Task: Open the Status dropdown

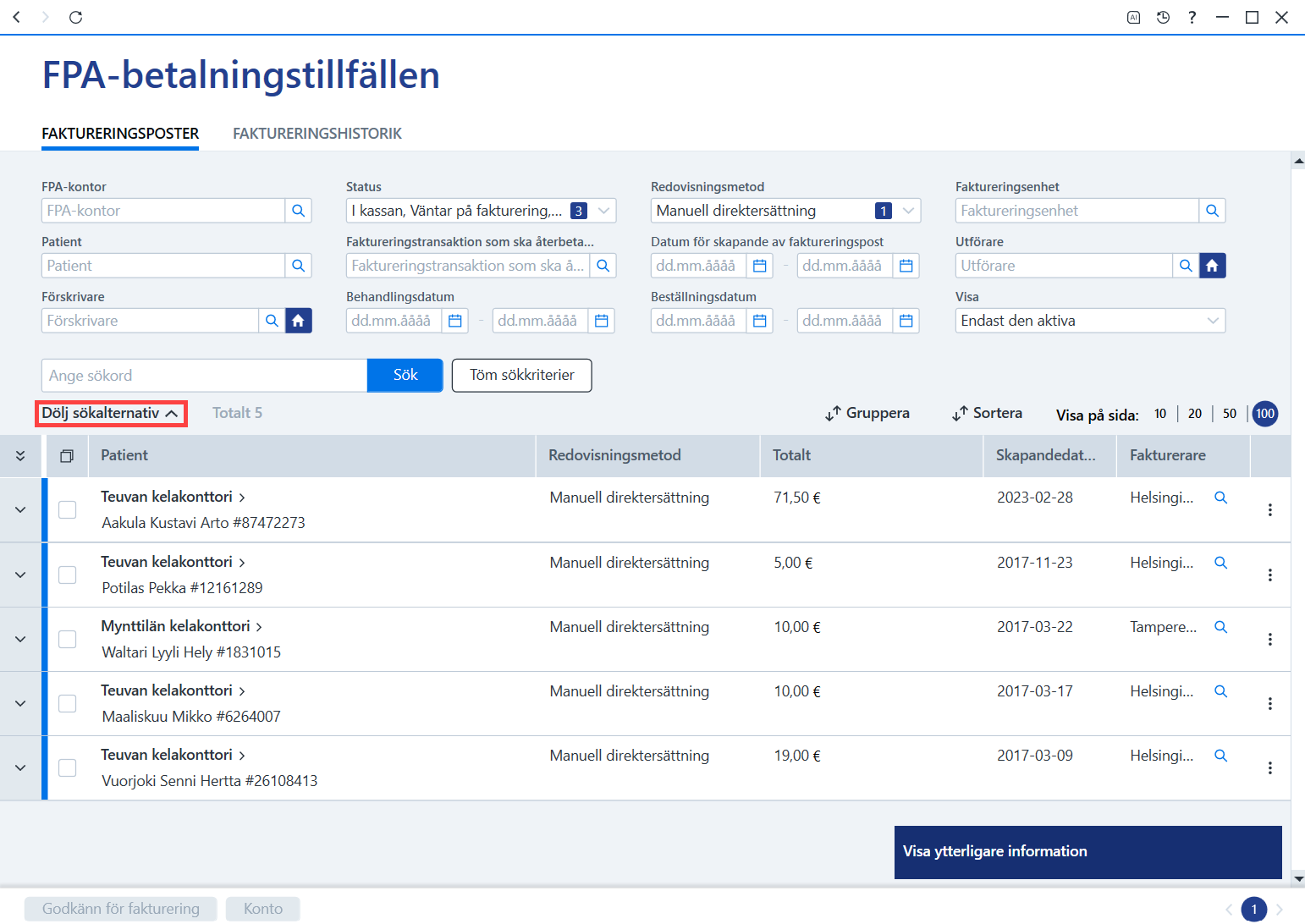Action: (481, 211)
